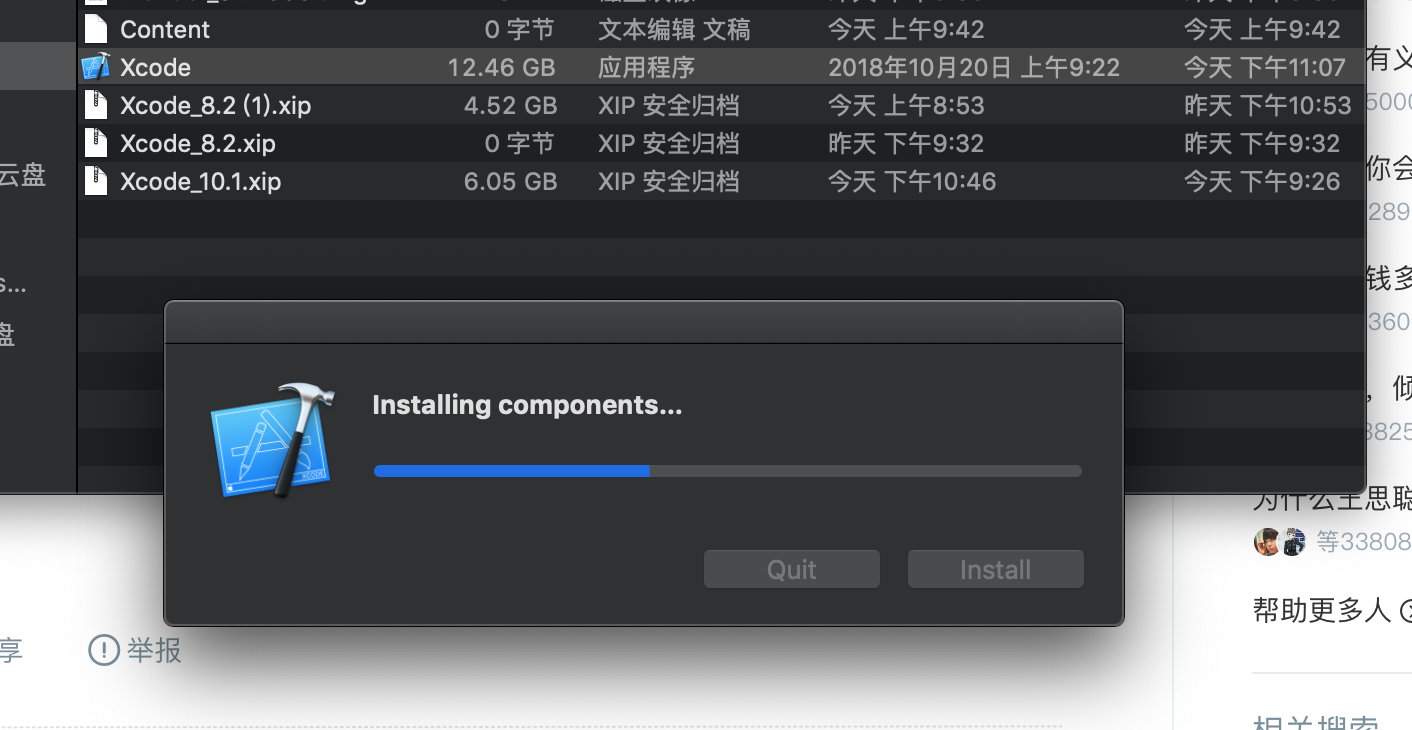Click the 12.46 GB size cell
This screenshot has width=1412, height=730.
click(502, 67)
